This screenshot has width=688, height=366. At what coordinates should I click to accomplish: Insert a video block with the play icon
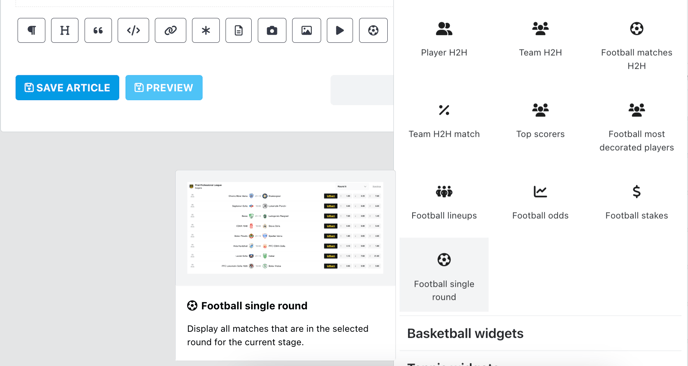pyautogui.click(x=340, y=30)
